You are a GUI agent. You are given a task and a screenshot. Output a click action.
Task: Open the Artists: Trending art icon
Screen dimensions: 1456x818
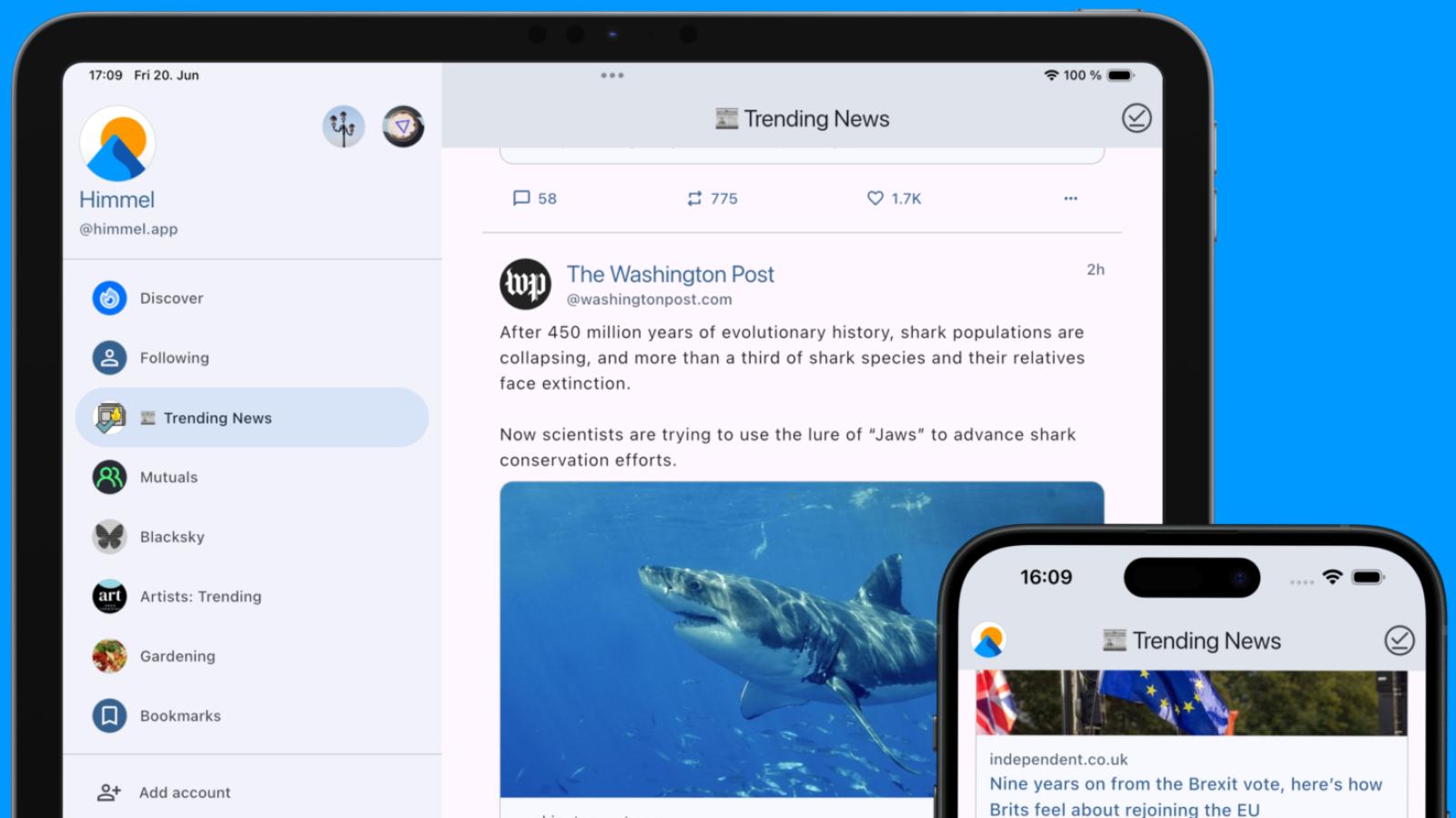[109, 596]
